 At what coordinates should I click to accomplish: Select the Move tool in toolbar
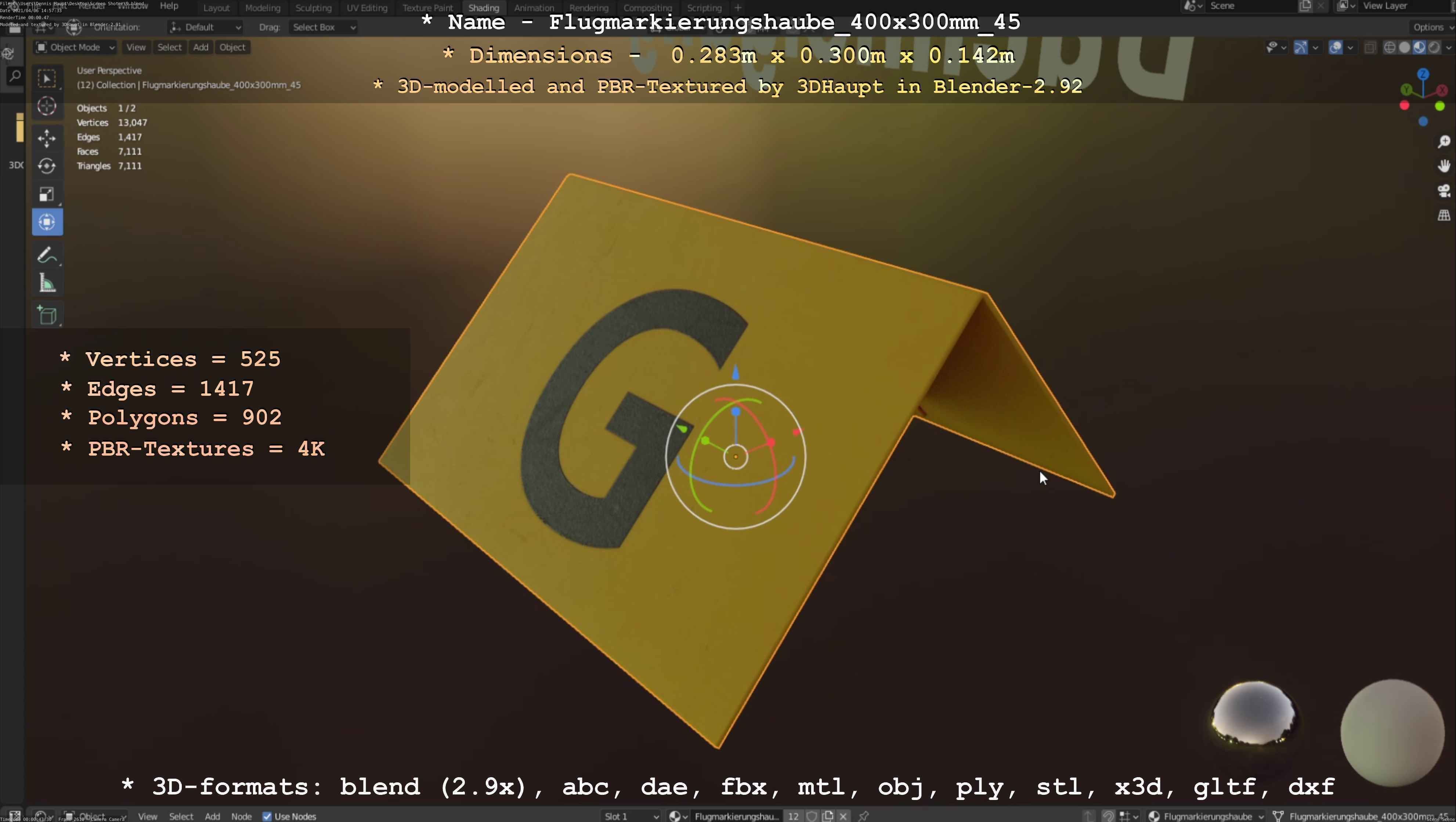point(47,138)
